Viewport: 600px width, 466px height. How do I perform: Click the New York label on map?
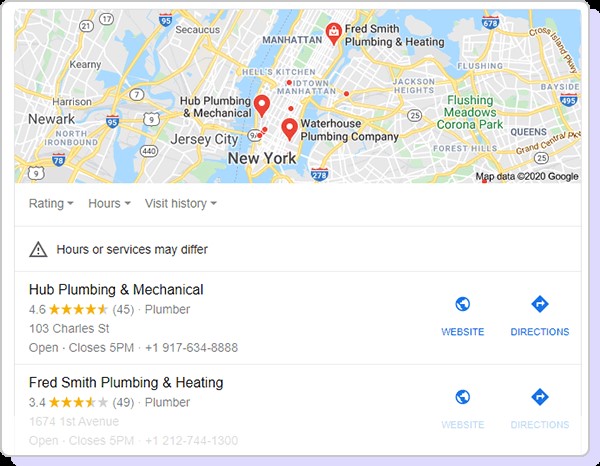pos(262,158)
